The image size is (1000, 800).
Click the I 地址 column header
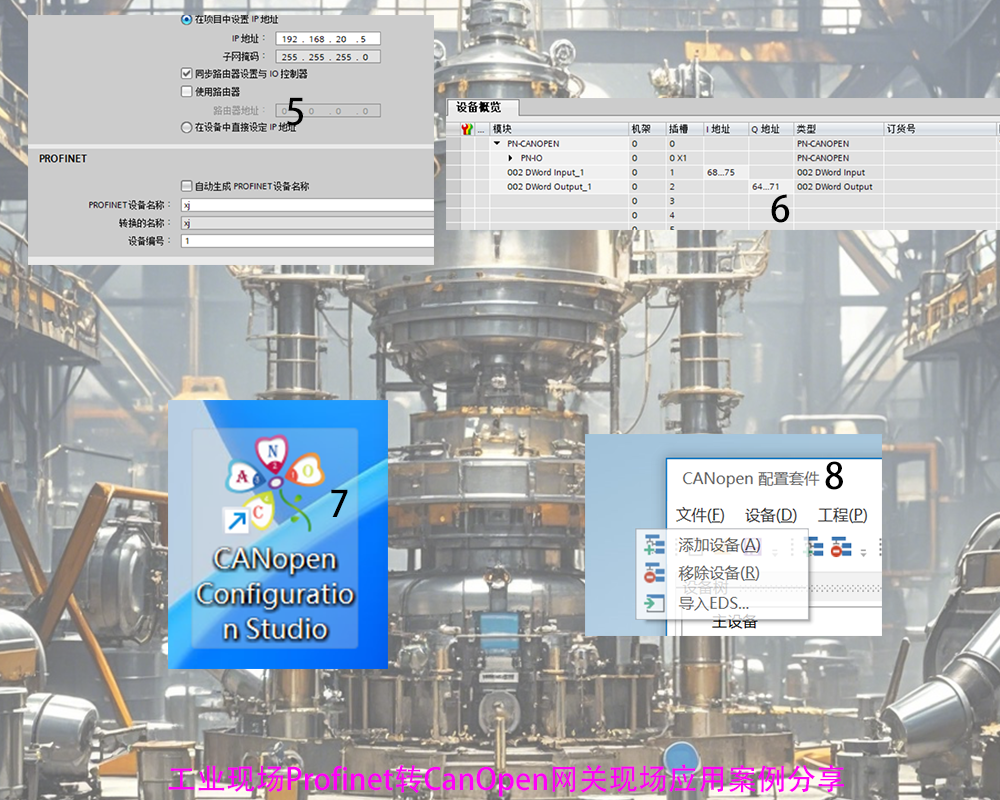point(725,129)
